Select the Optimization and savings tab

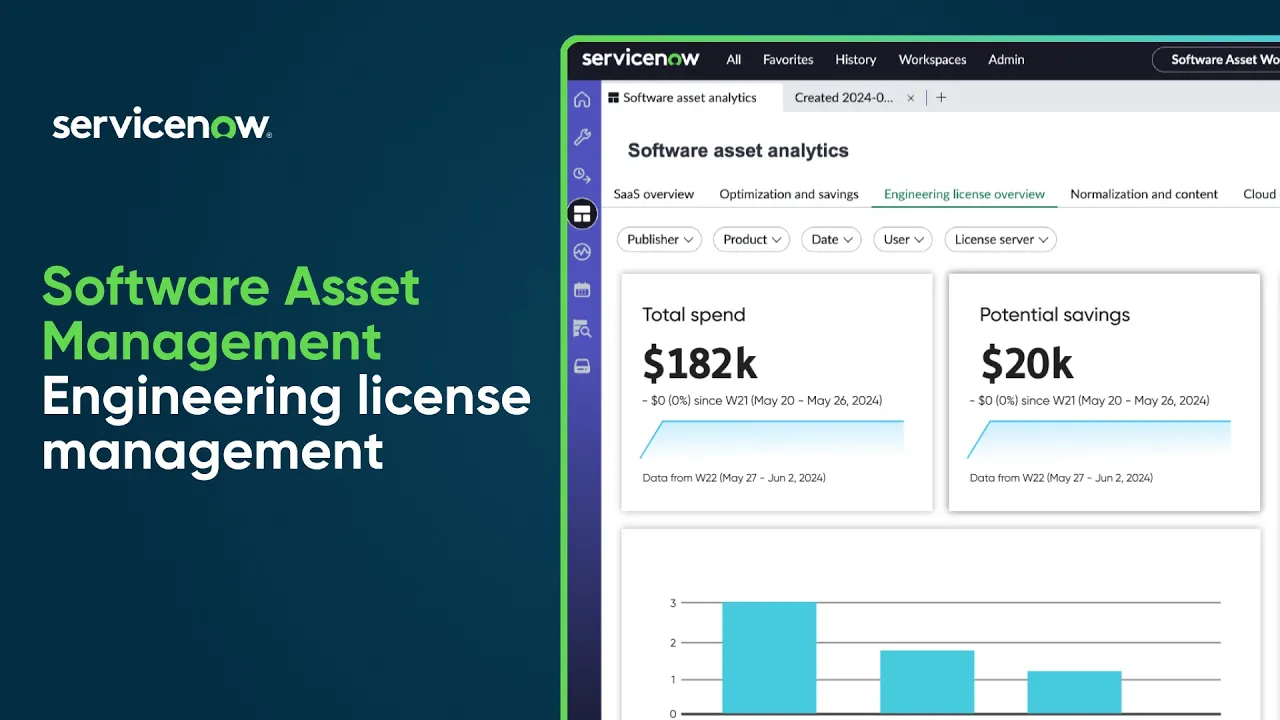click(x=789, y=194)
